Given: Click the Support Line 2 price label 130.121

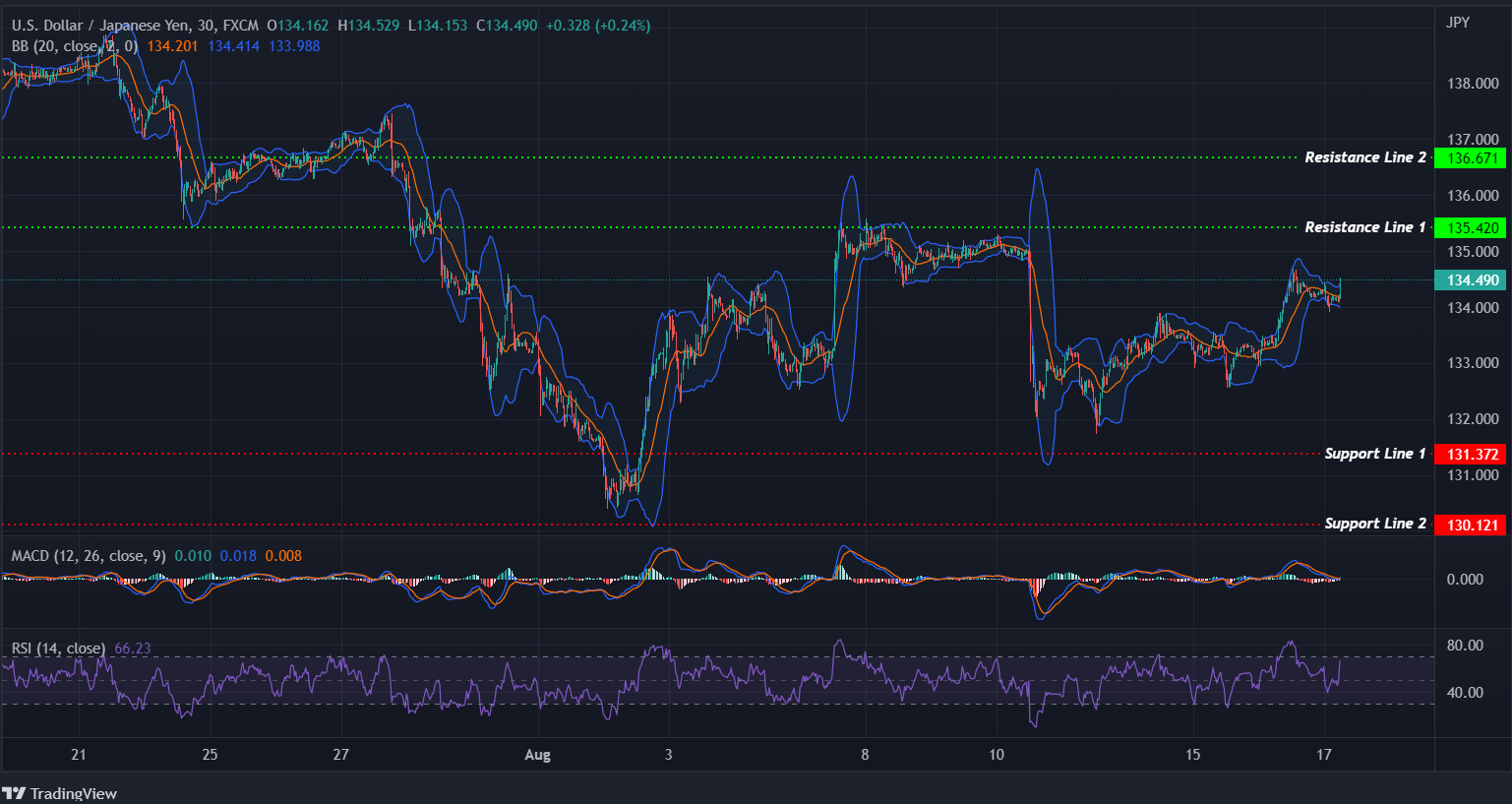Looking at the screenshot, I should coord(1471,524).
